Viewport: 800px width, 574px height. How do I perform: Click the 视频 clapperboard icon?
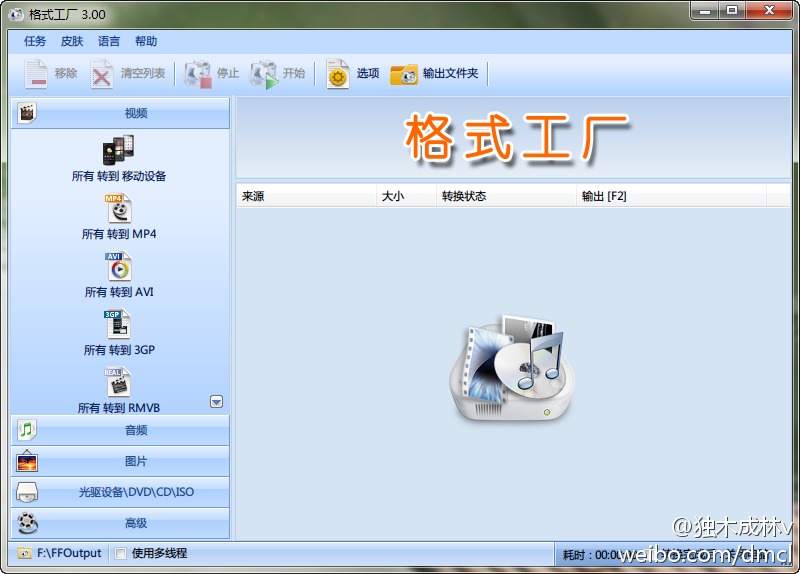[x=27, y=113]
